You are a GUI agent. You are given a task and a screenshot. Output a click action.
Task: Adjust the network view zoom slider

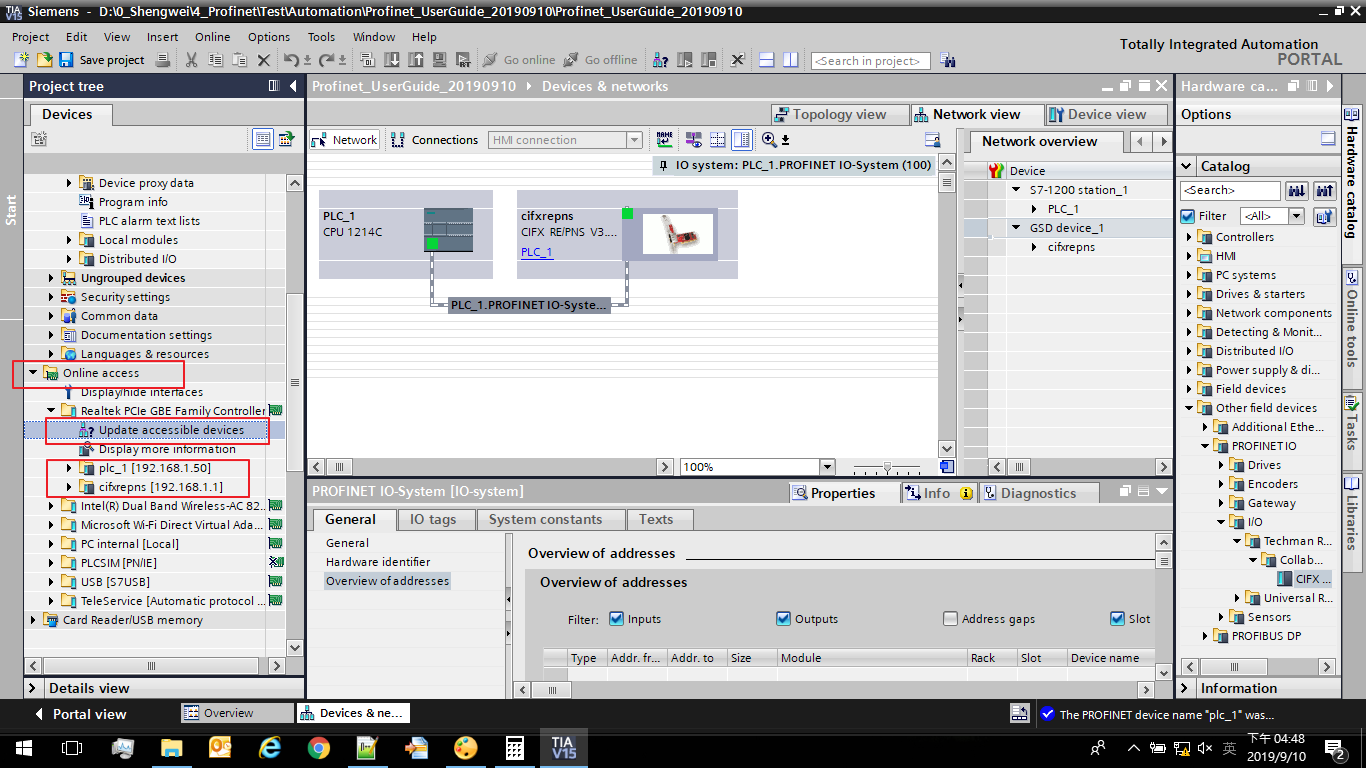click(x=886, y=467)
